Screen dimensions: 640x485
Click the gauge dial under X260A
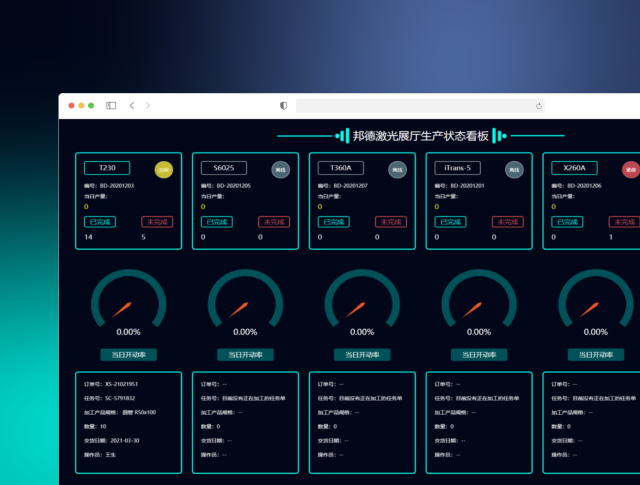click(596, 299)
